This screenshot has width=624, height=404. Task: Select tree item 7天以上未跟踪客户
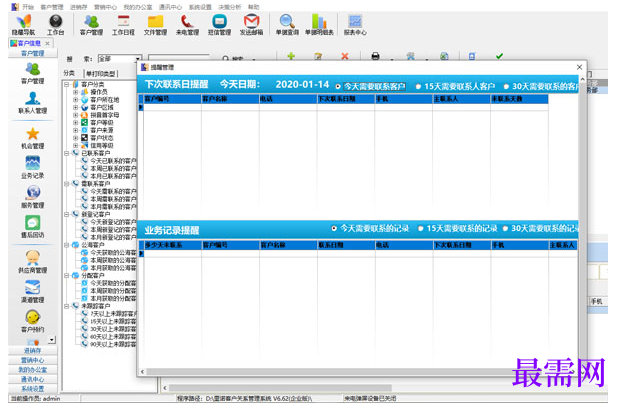click(113, 314)
